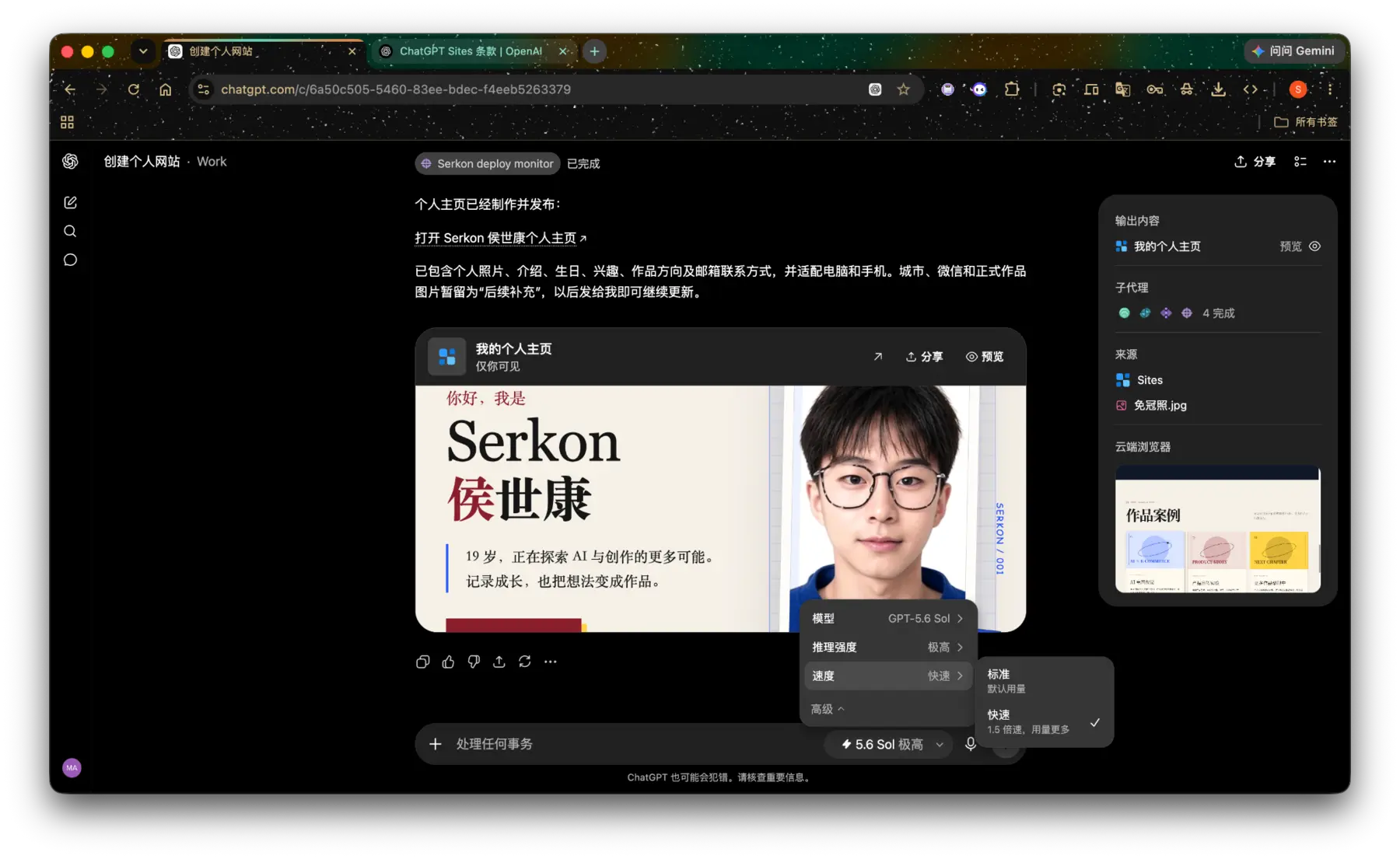The width and height of the screenshot is (1400, 859).
Task: Expand the 模型 GPT-5.6 Sol submenu
Action: (x=887, y=619)
